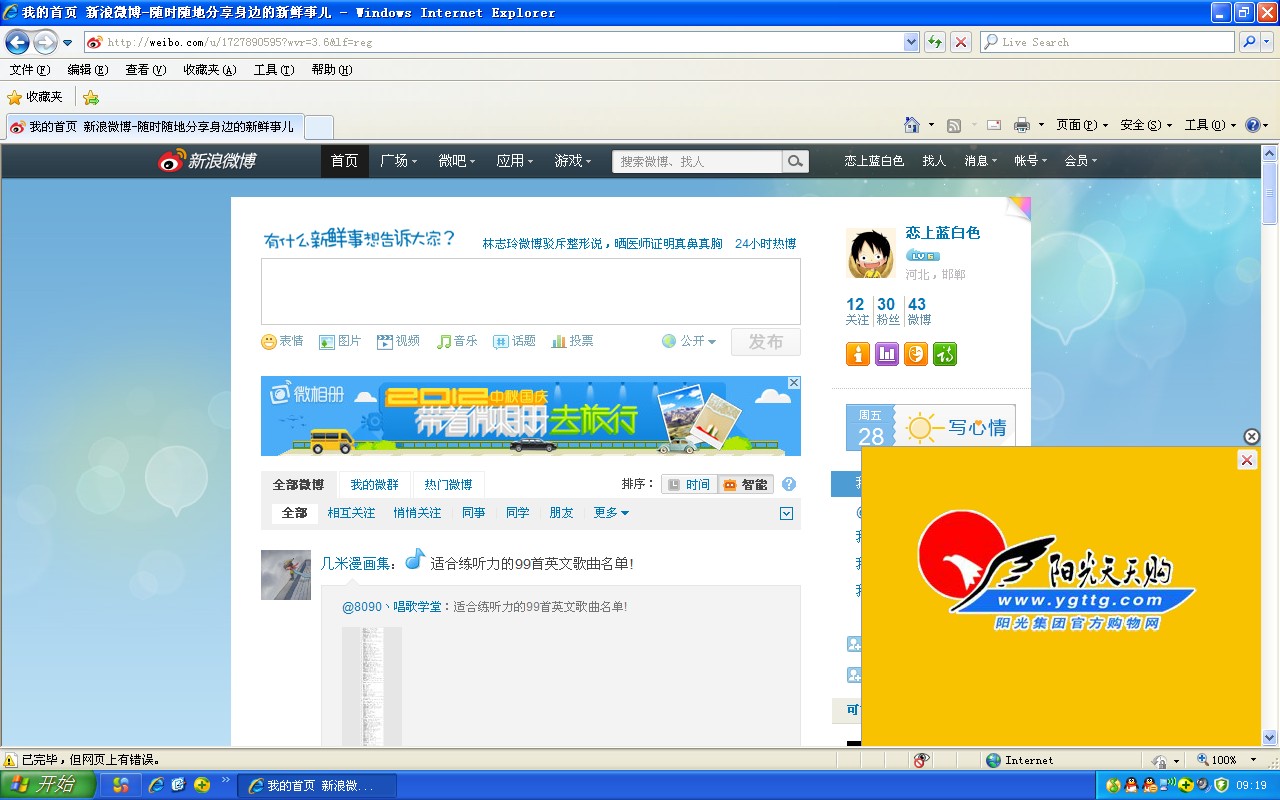The image size is (1280, 800).
Task: Click the 找人 find people link
Action: point(934,161)
